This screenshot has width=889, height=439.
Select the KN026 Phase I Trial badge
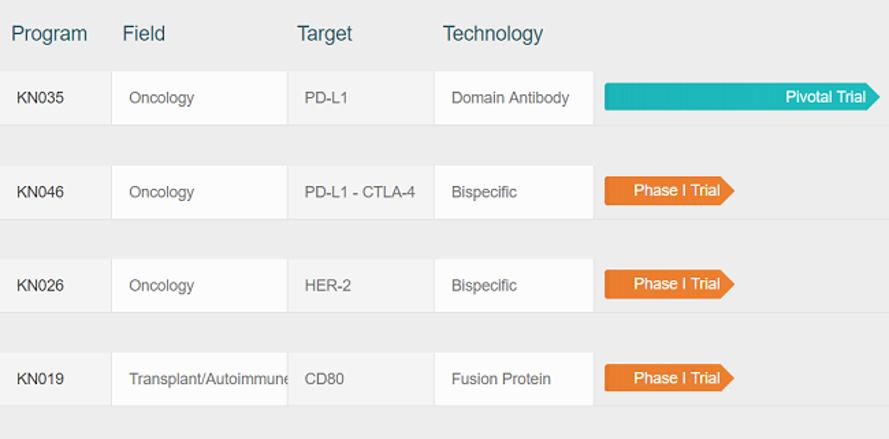(669, 284)
